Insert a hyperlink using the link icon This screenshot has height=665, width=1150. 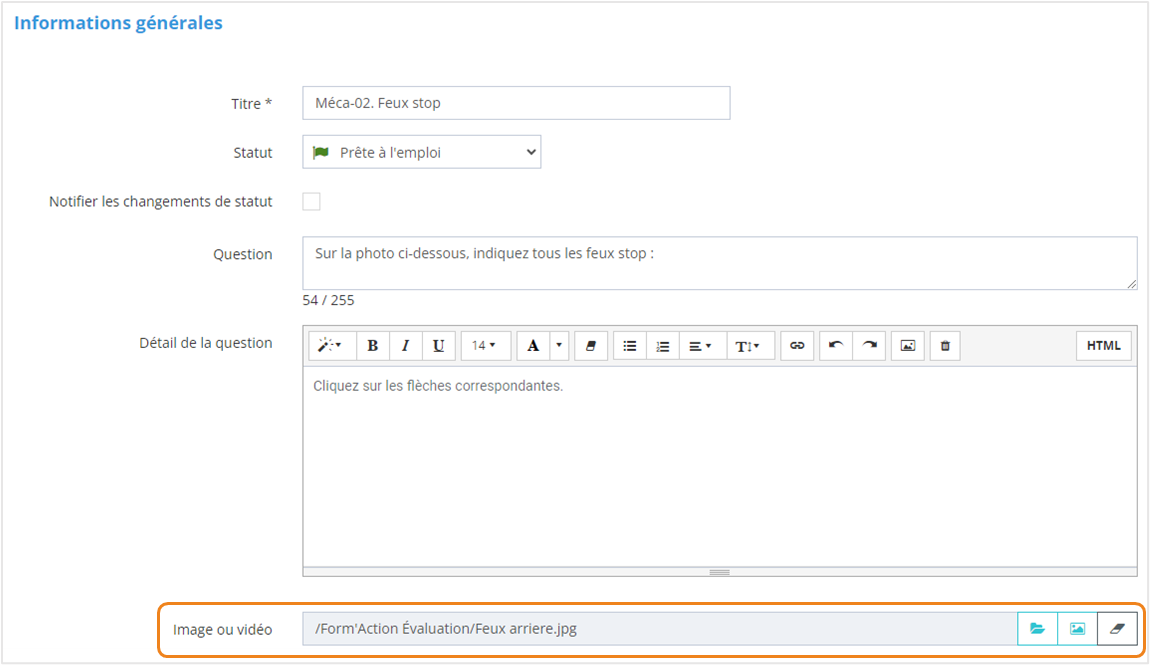(x=797, y=346)
